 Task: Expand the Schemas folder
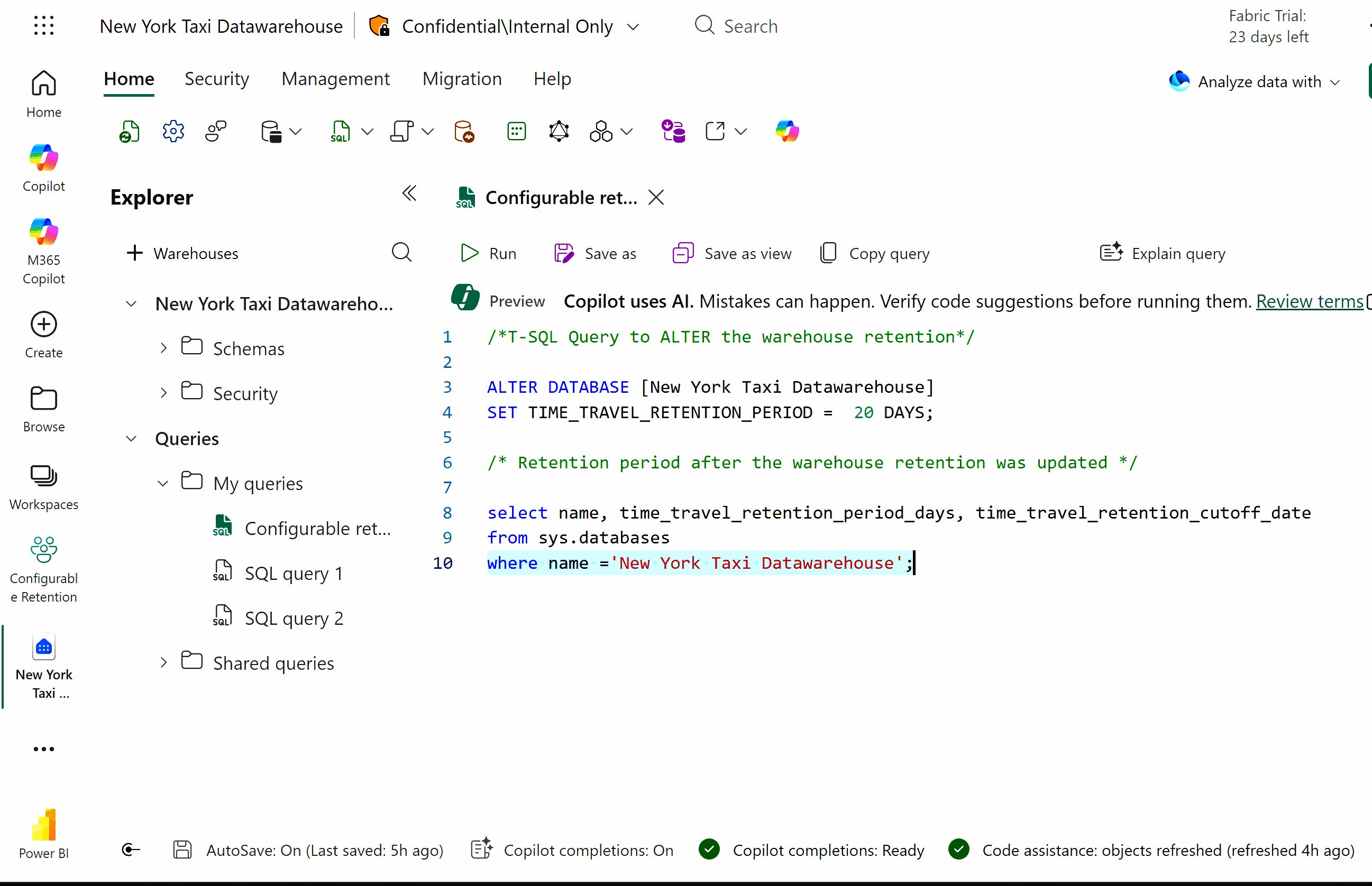[x=163, y=348]
